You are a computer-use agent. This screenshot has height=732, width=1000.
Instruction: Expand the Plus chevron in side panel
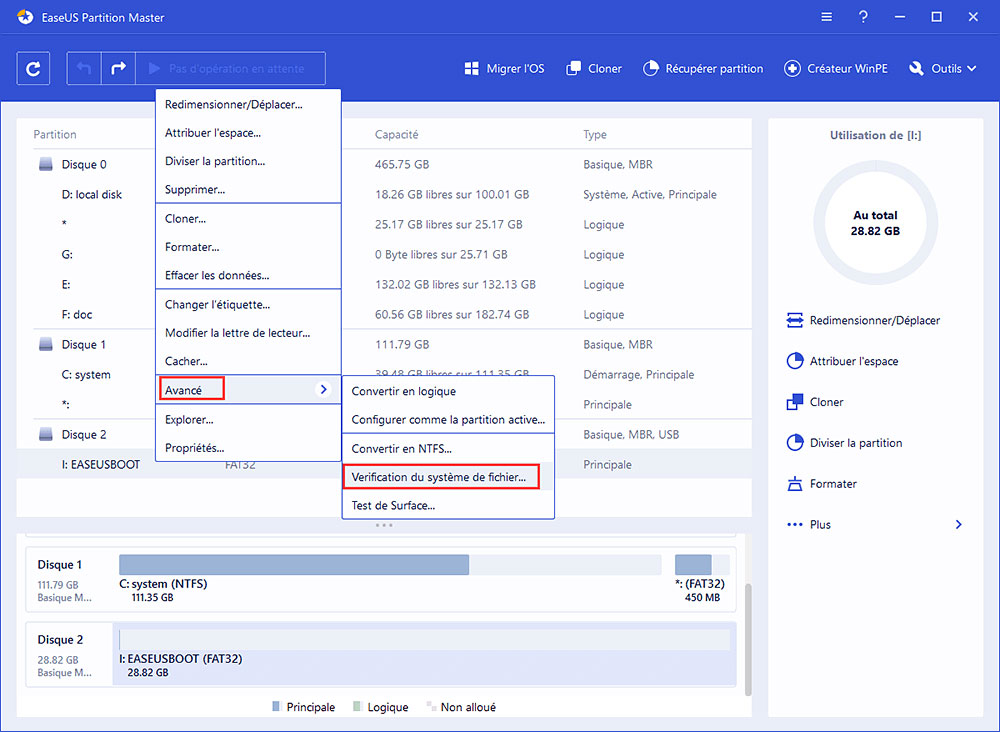[x=958, y=524]
